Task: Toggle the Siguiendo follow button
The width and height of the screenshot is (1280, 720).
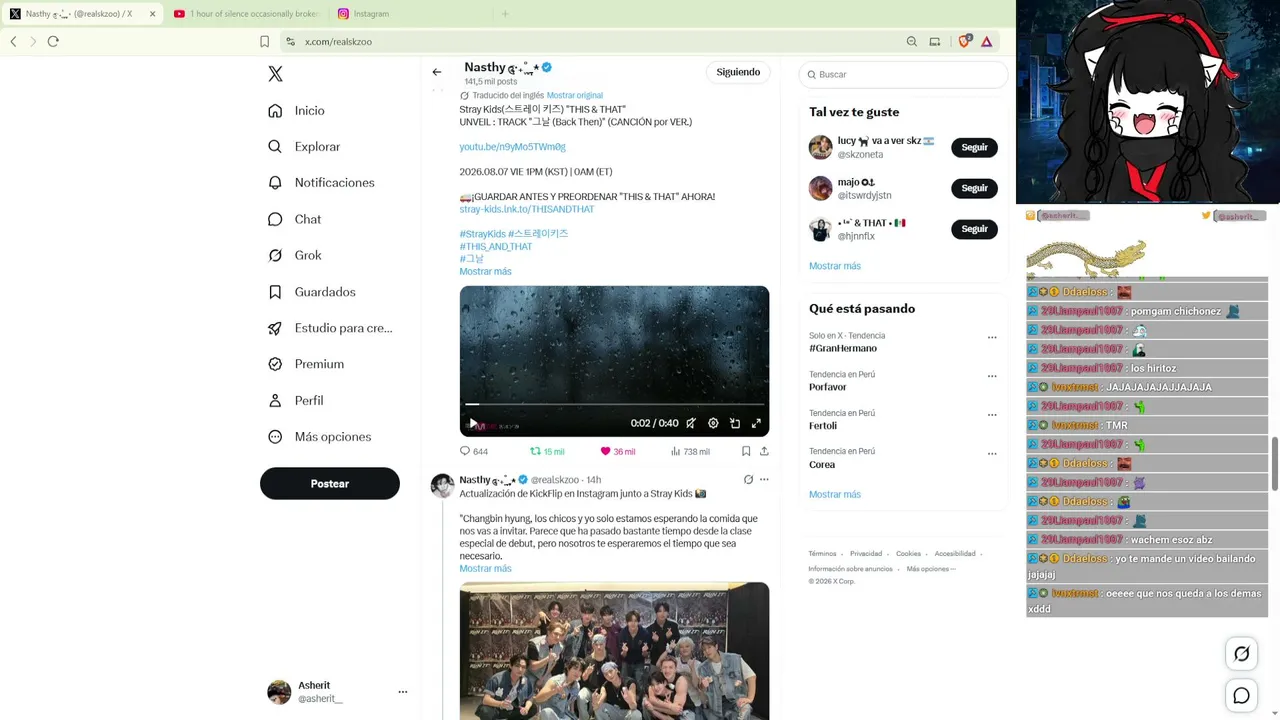Action: click(738, 72)
